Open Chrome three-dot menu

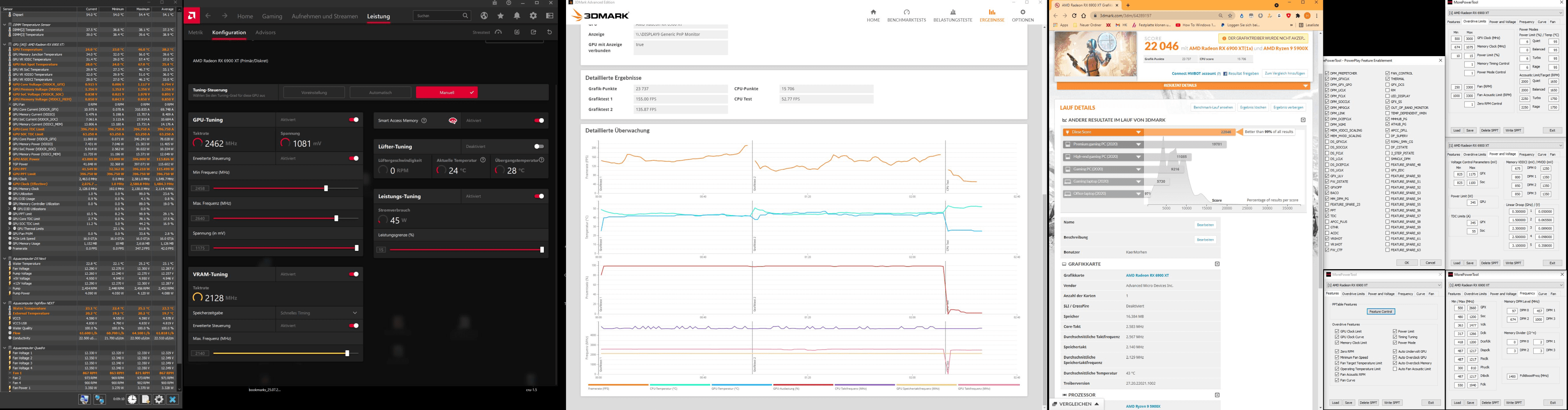pyautogui.click(x=1317, y=16)
